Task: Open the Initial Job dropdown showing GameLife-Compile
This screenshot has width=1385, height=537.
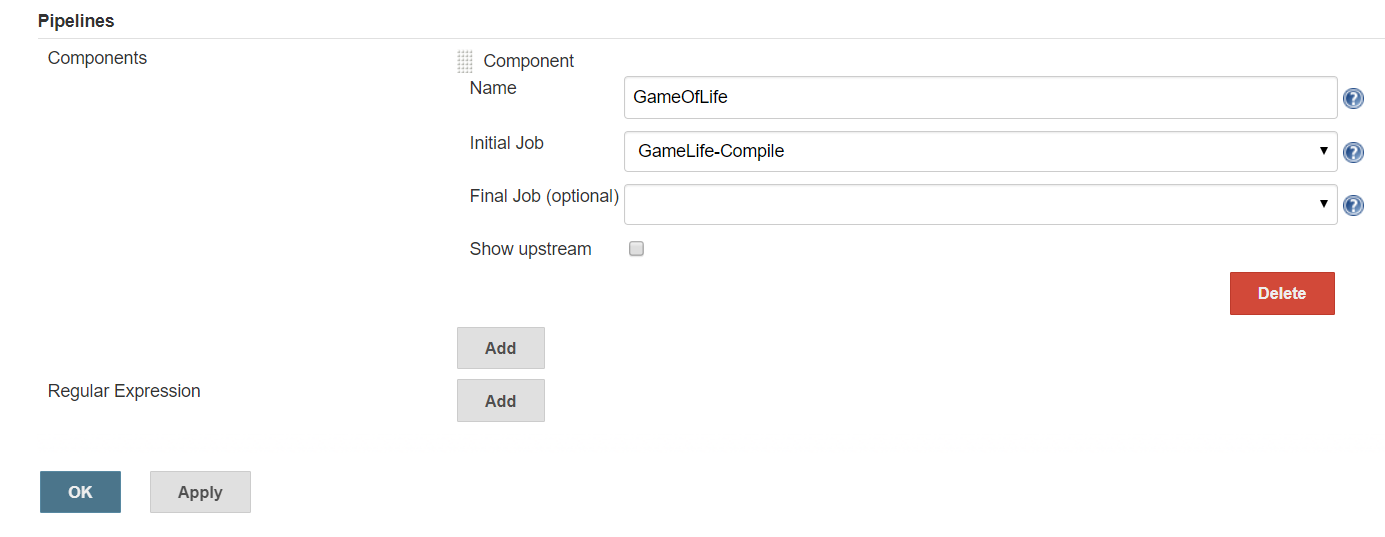Action: click(980, 152)
